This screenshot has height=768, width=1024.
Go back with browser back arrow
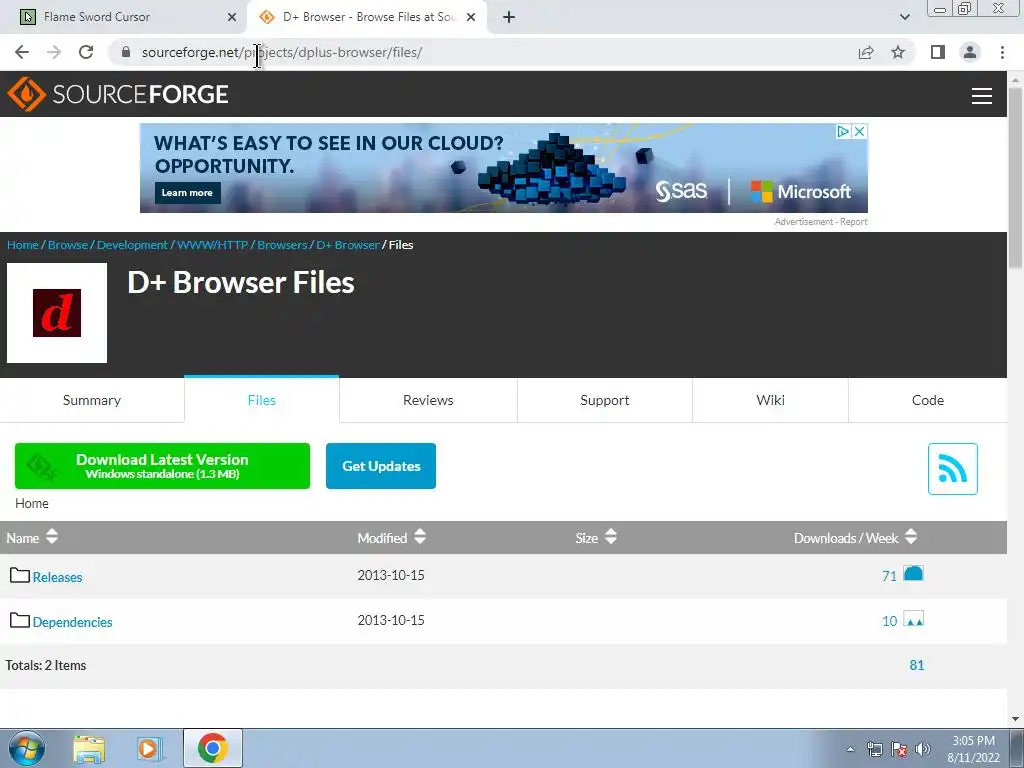click(22, 52)
